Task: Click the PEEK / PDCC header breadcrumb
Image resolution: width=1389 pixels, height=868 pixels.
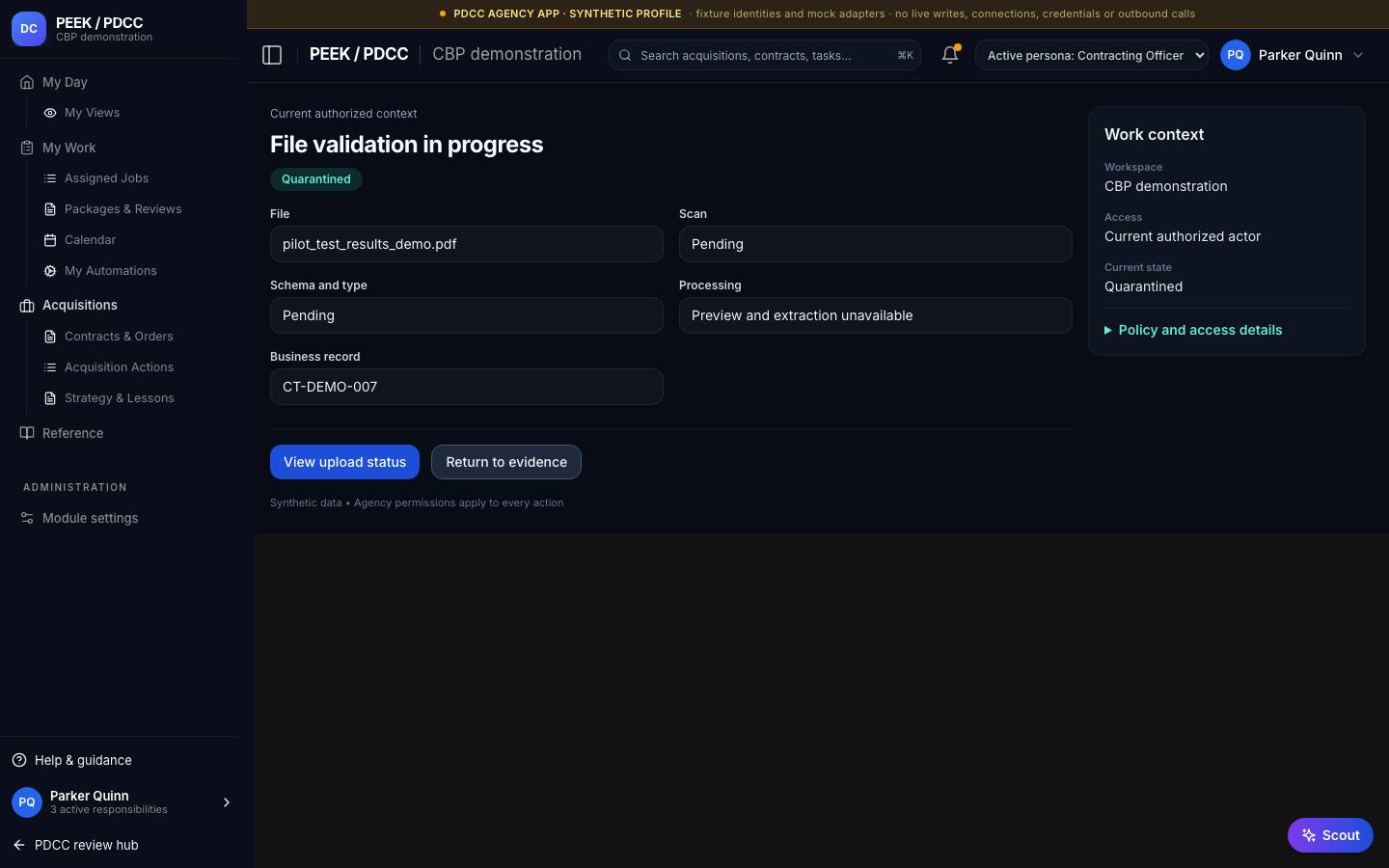Action: [x=359, y=54]
